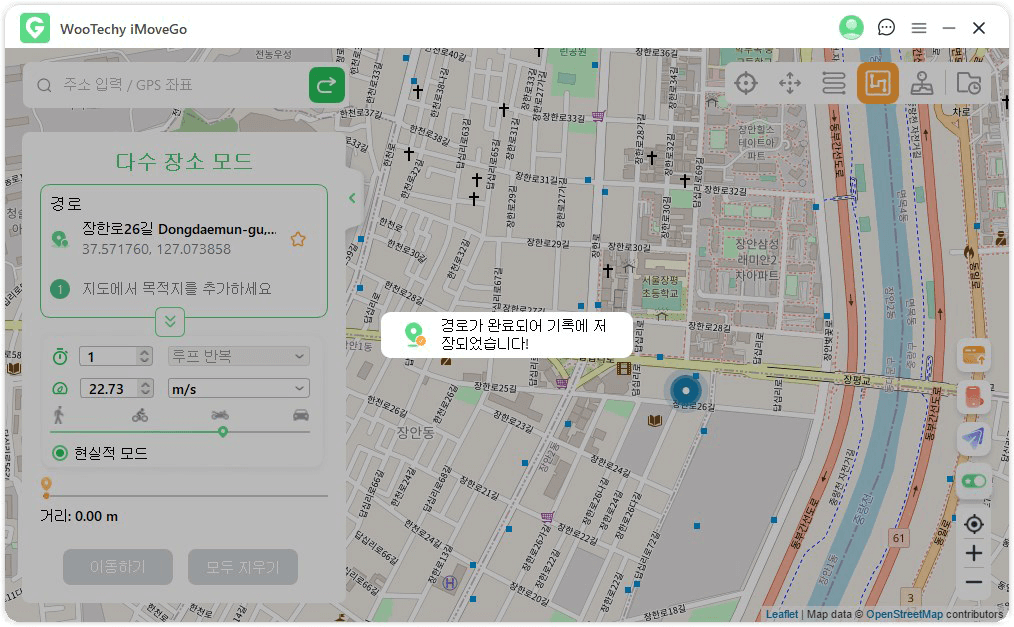This screenshot has width=1014, height=627.
Task: Enable 현실적 모드 realistic mode
Action: [59, 452]
